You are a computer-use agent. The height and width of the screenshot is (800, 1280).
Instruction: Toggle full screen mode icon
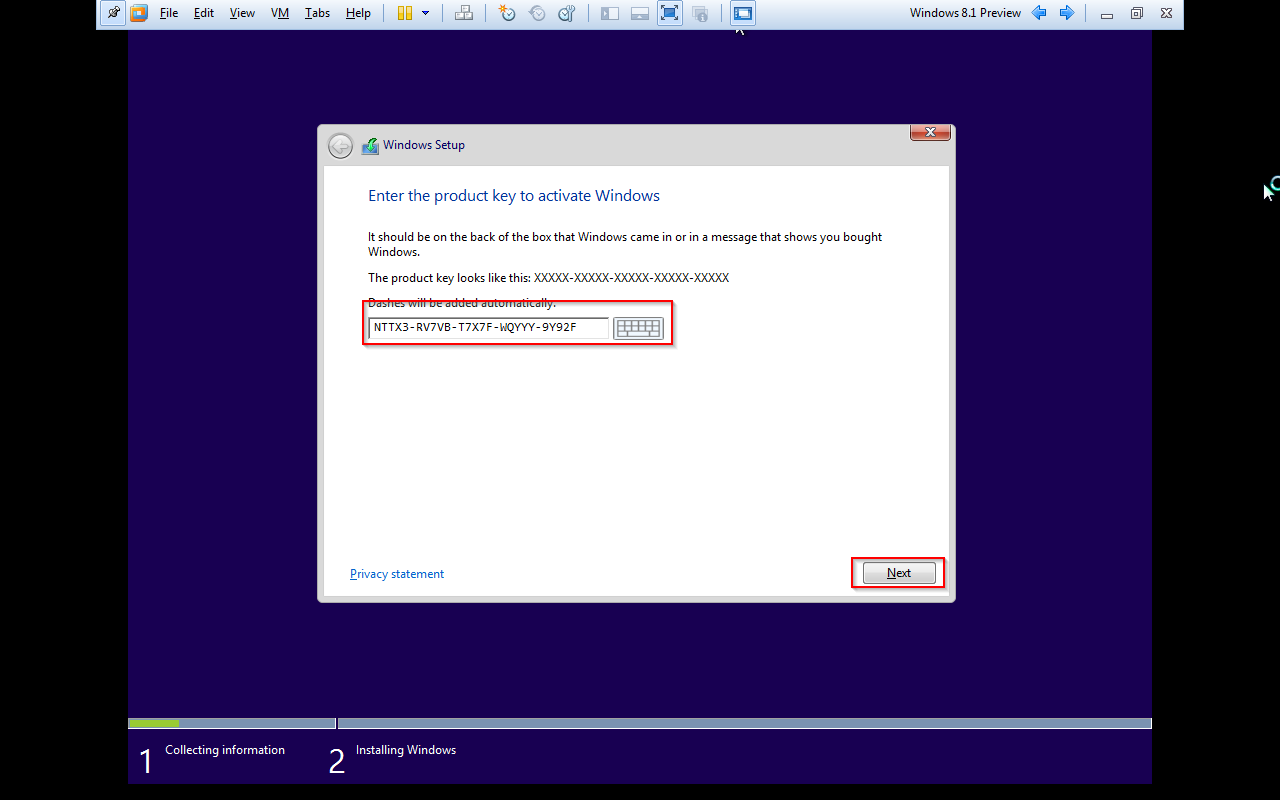pyautogui.click(x=670, y=13)
